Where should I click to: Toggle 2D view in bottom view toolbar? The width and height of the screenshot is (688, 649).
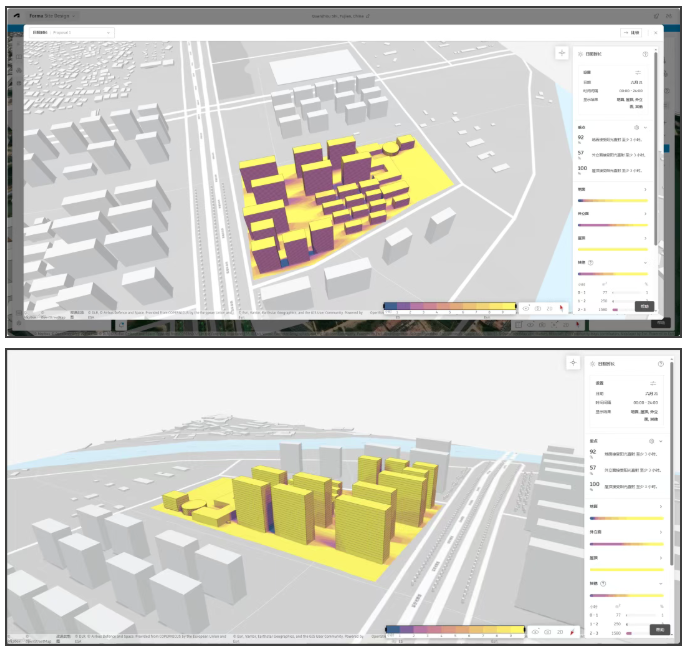point(560,632)
